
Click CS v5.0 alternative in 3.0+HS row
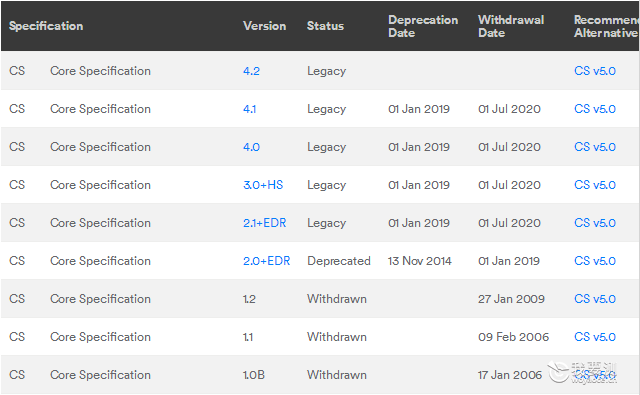595,185
